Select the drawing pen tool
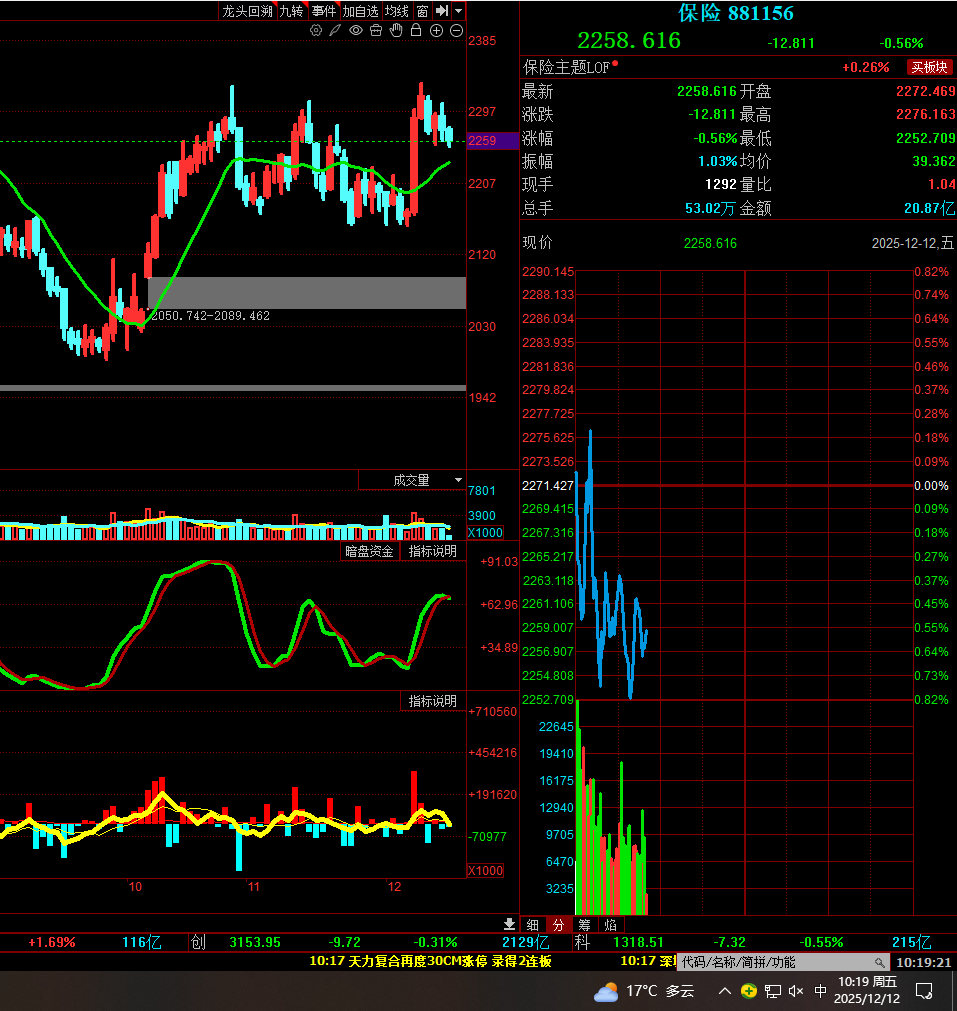This screenshot has height=1011, width=957. (x=335, y=30)
